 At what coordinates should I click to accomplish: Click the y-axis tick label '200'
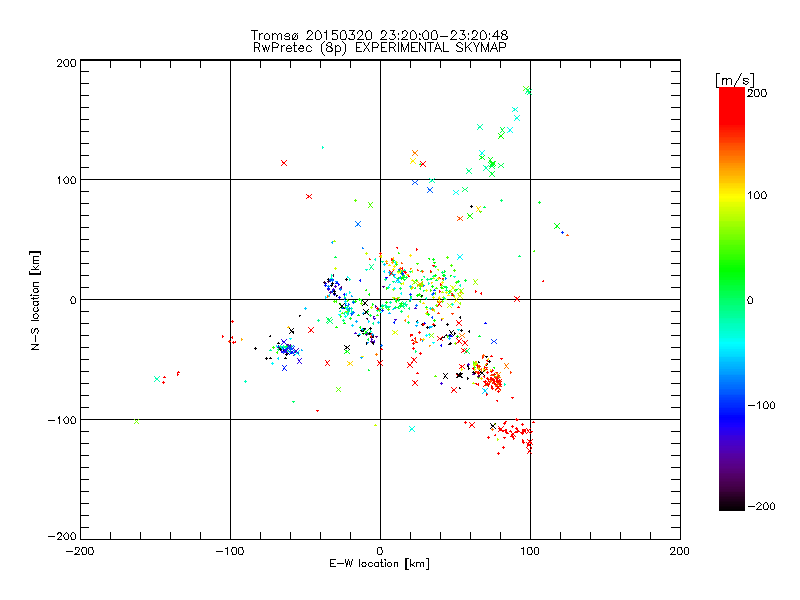(x=66, y=63)
